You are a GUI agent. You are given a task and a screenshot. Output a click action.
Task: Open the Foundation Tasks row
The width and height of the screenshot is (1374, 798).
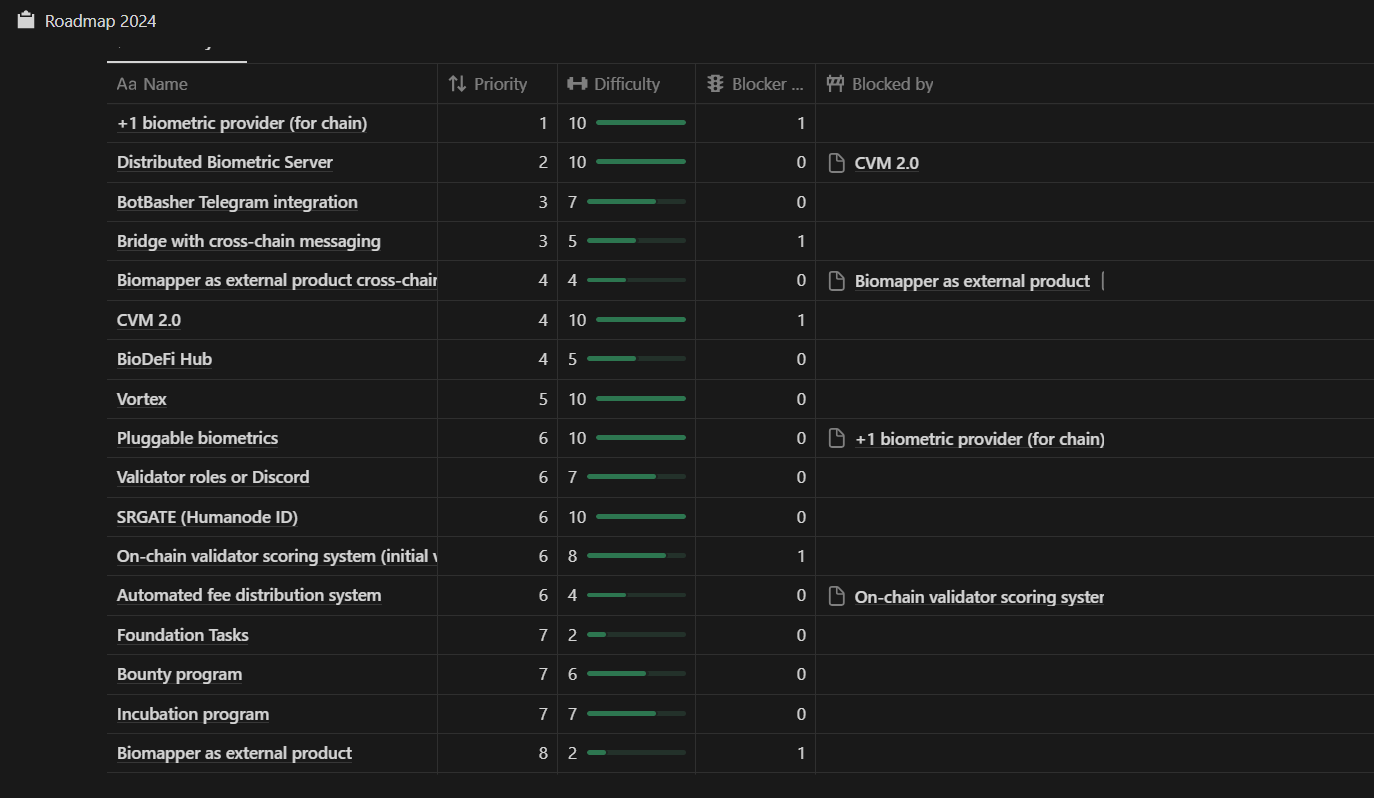[183, 635]
